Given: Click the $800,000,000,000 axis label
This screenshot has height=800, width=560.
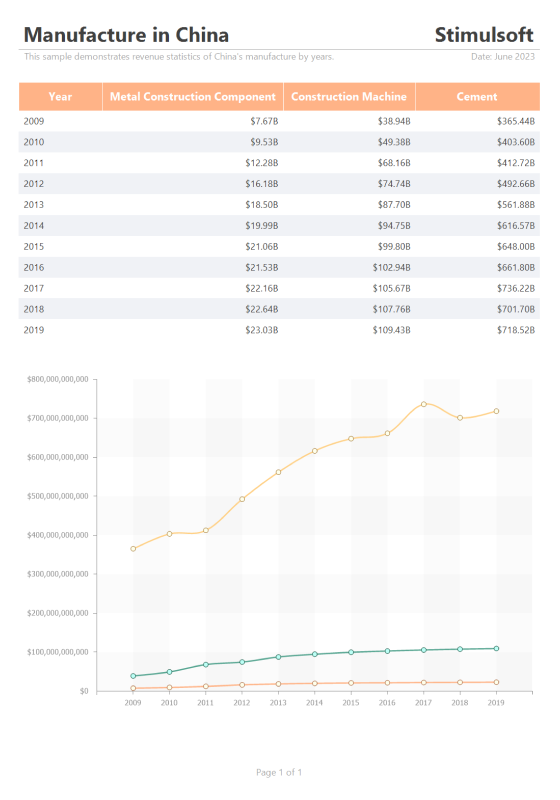Looking at the screenshot, I should point(58,379).
